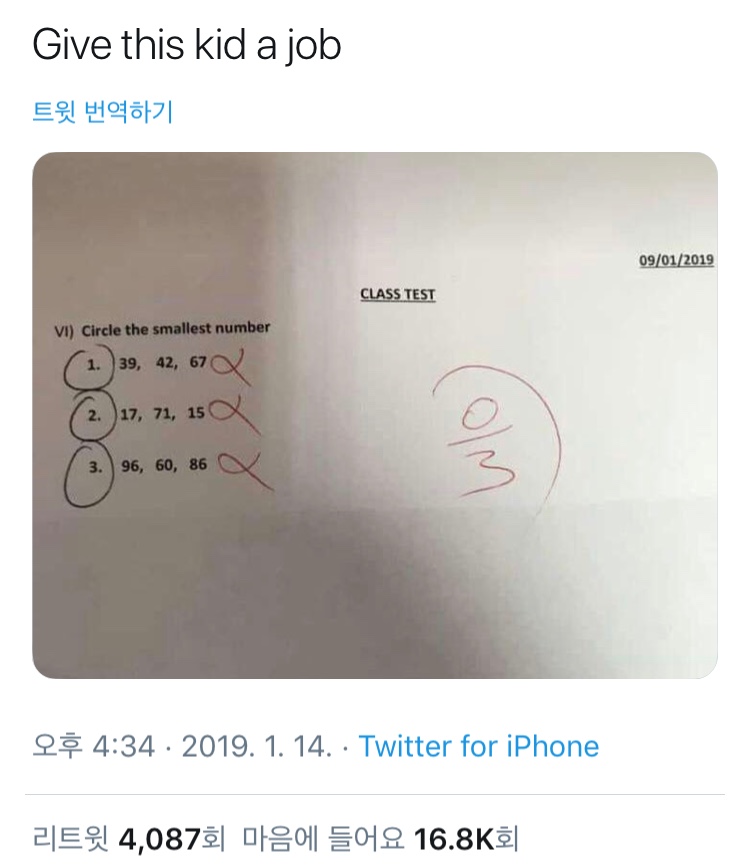Click the circled question number 2
Image resolution: width=750 pixels, height=865 pixels.
92,415
